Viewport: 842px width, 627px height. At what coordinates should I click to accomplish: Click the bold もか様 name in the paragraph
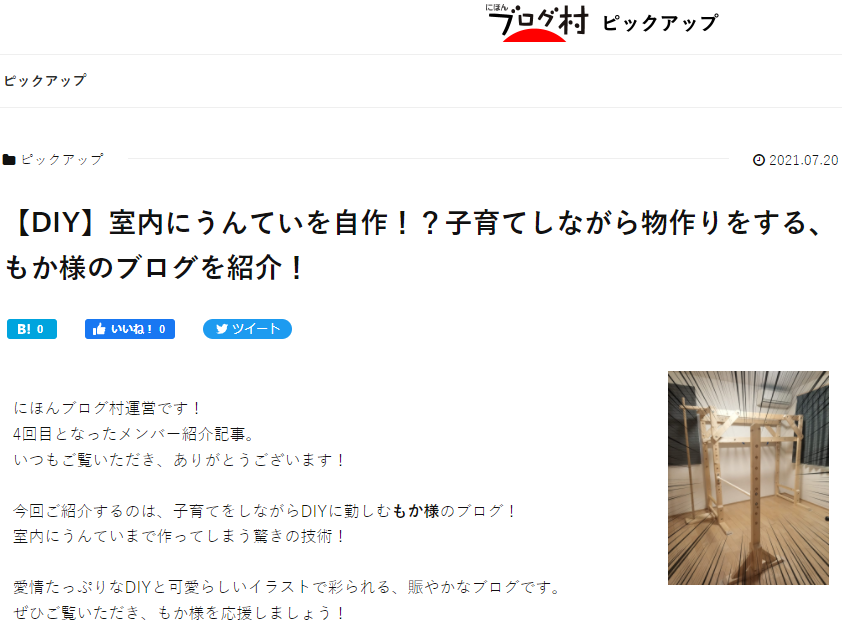pyautogui.click(x=416, y=511)
